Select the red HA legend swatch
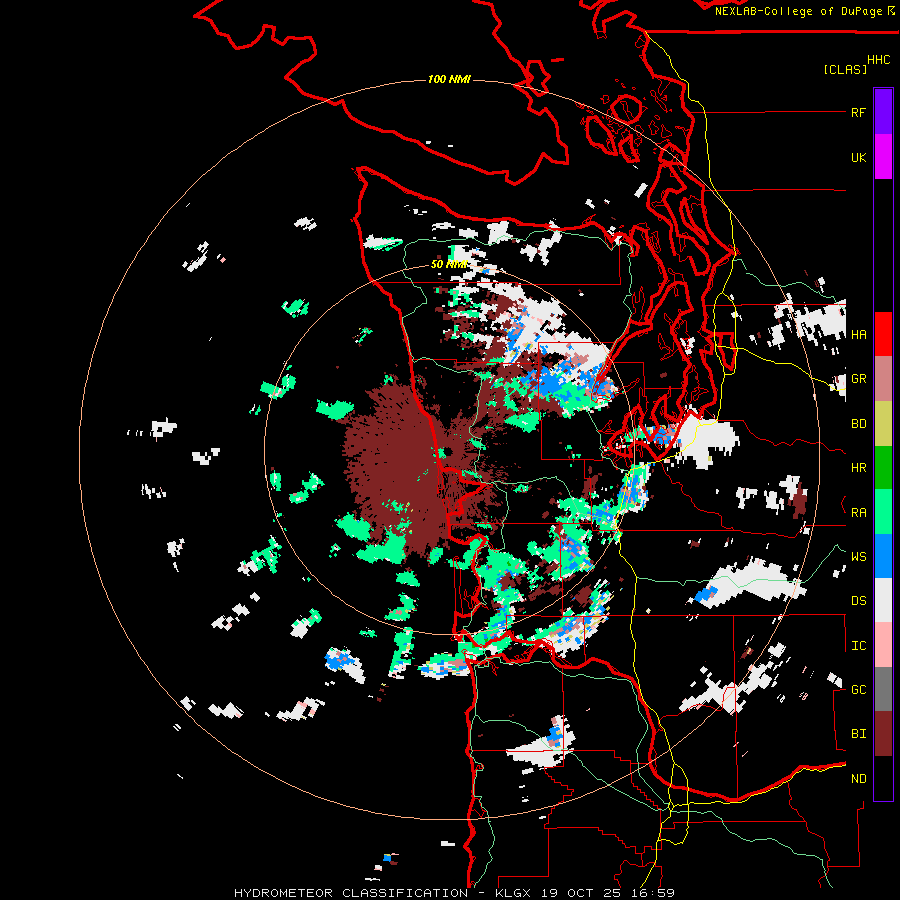 [x=883, y=334]
